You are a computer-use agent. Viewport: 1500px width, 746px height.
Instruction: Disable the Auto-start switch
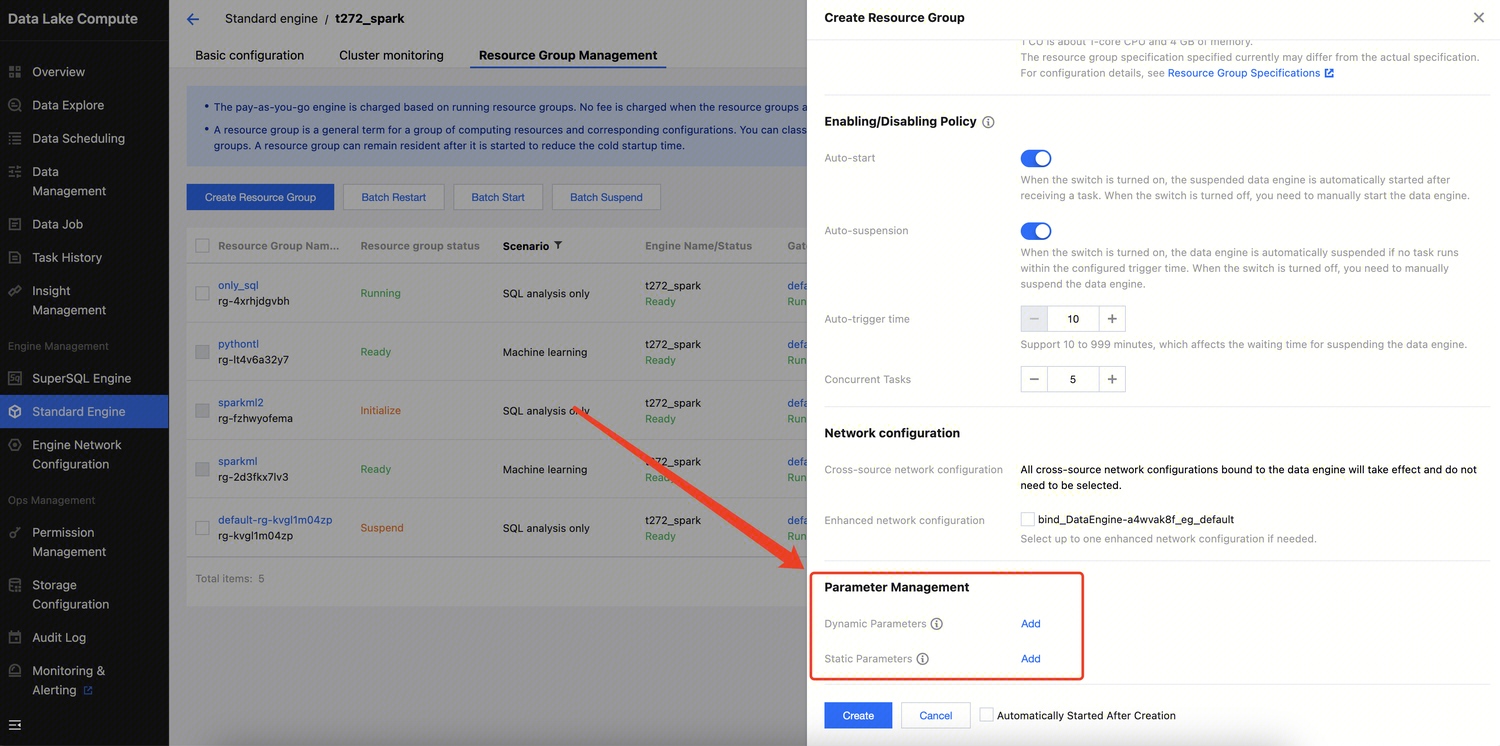(x=1035, y=158)
